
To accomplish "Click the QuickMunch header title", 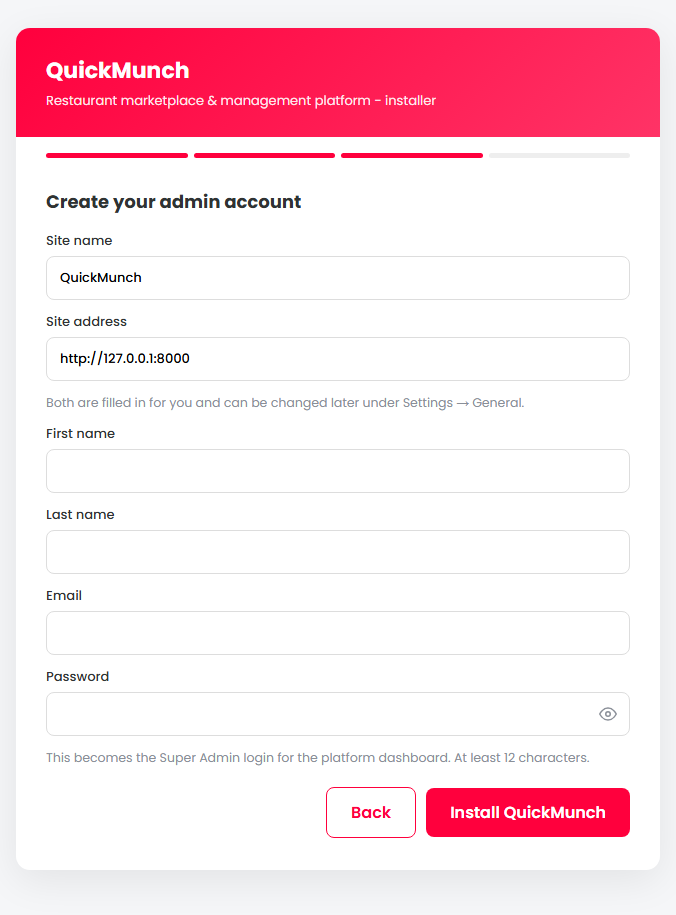I will pos(117,71).
